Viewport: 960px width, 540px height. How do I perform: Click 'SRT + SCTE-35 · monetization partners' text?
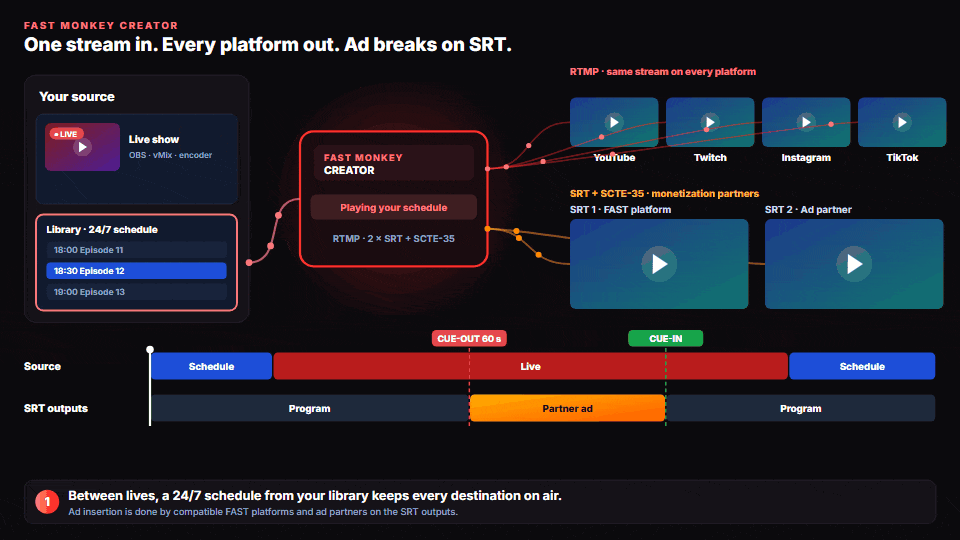664,193
